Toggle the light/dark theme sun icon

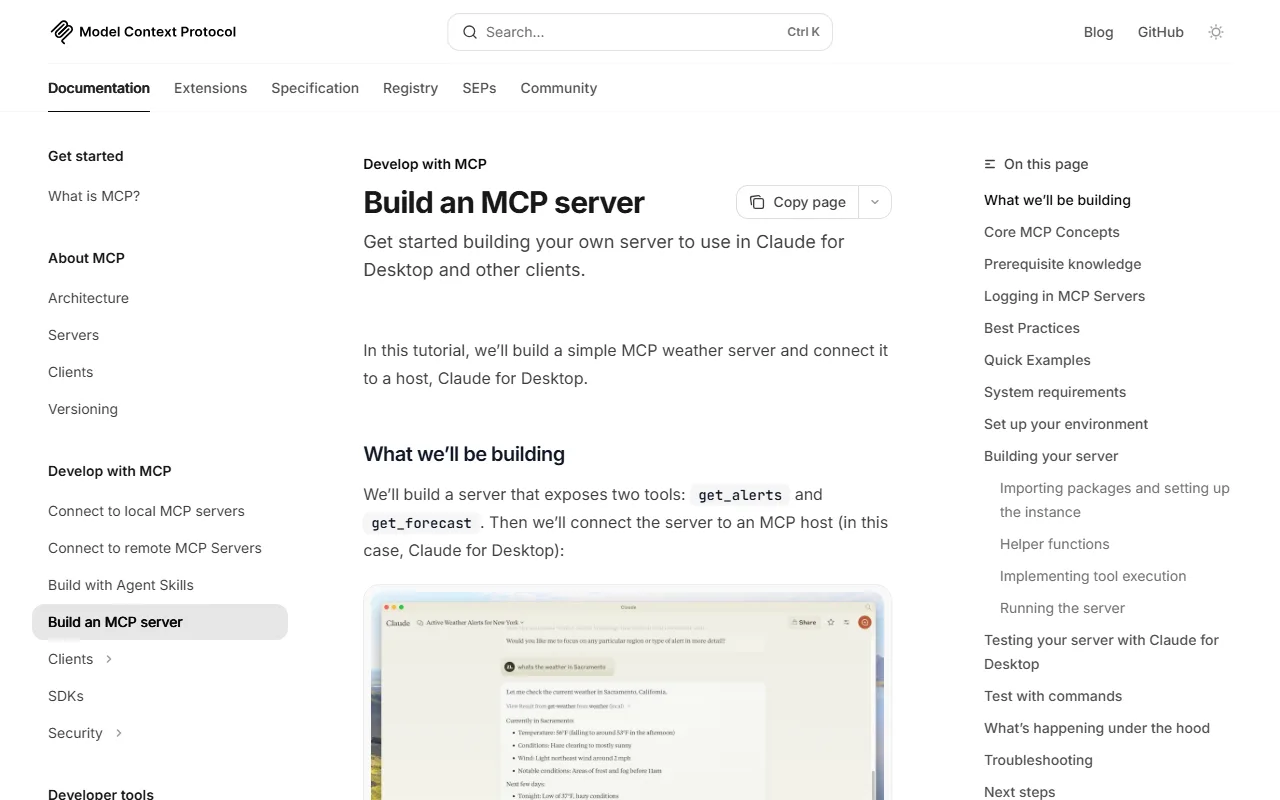tap(1216, 32)
